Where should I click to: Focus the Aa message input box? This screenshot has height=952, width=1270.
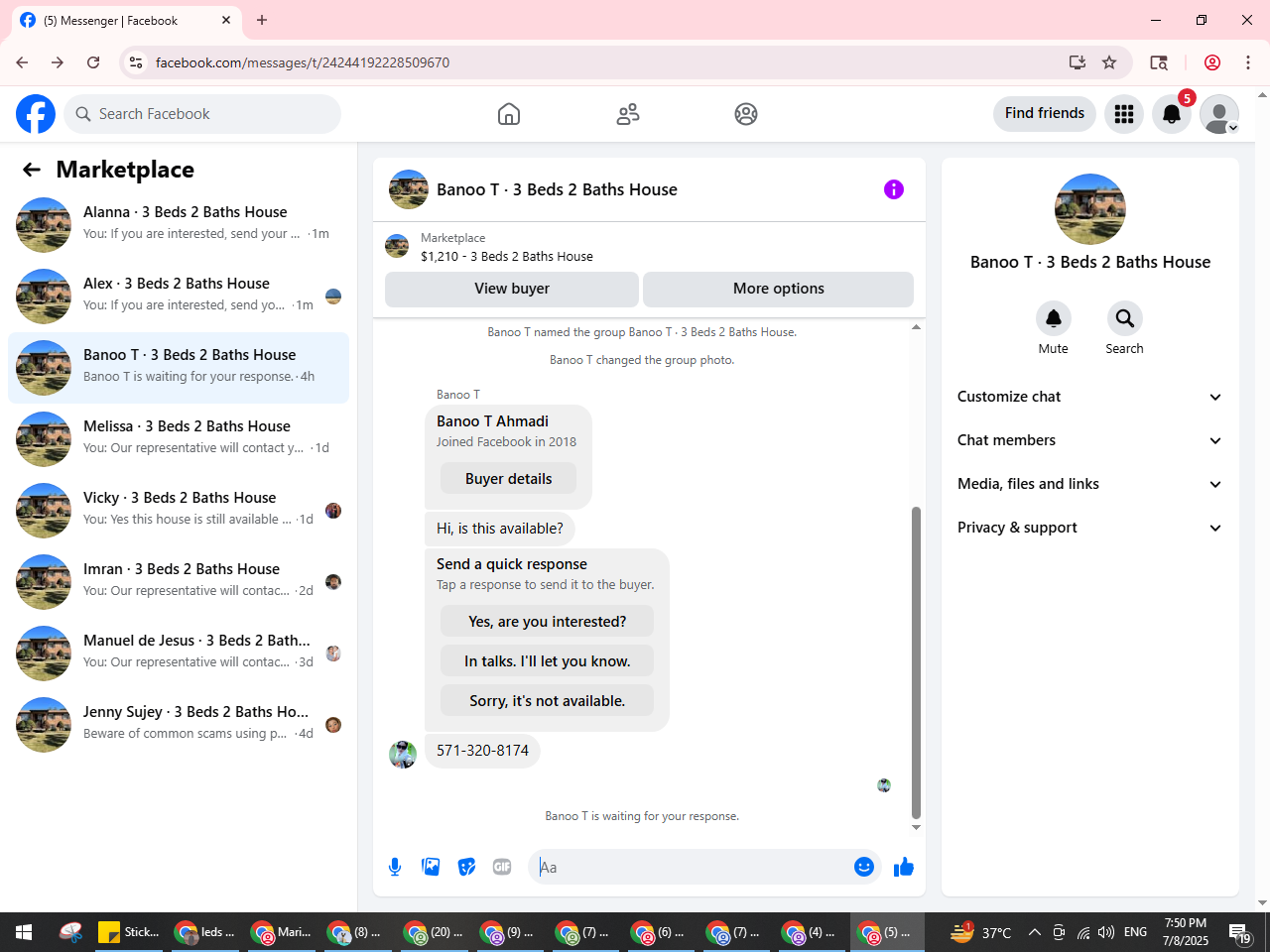coord(693,867)
